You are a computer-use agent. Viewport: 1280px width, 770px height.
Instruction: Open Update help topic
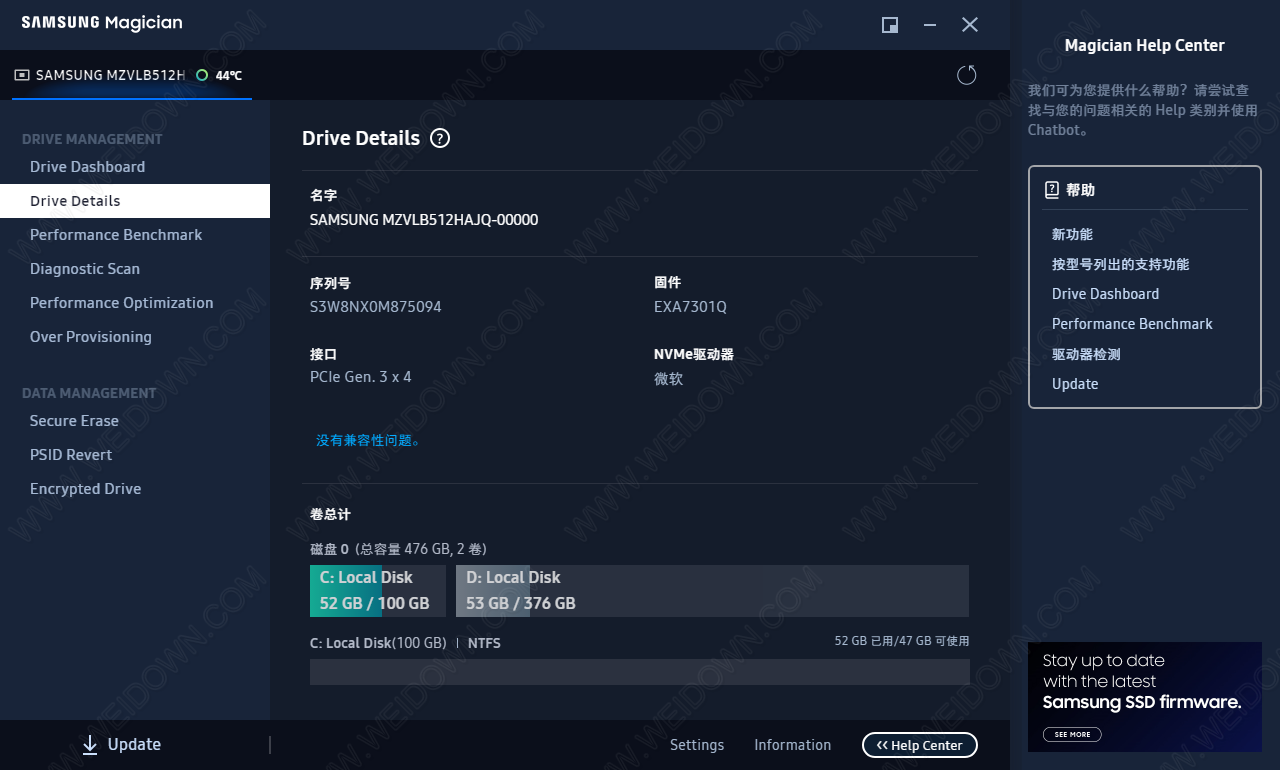(x=1075, y=384)
